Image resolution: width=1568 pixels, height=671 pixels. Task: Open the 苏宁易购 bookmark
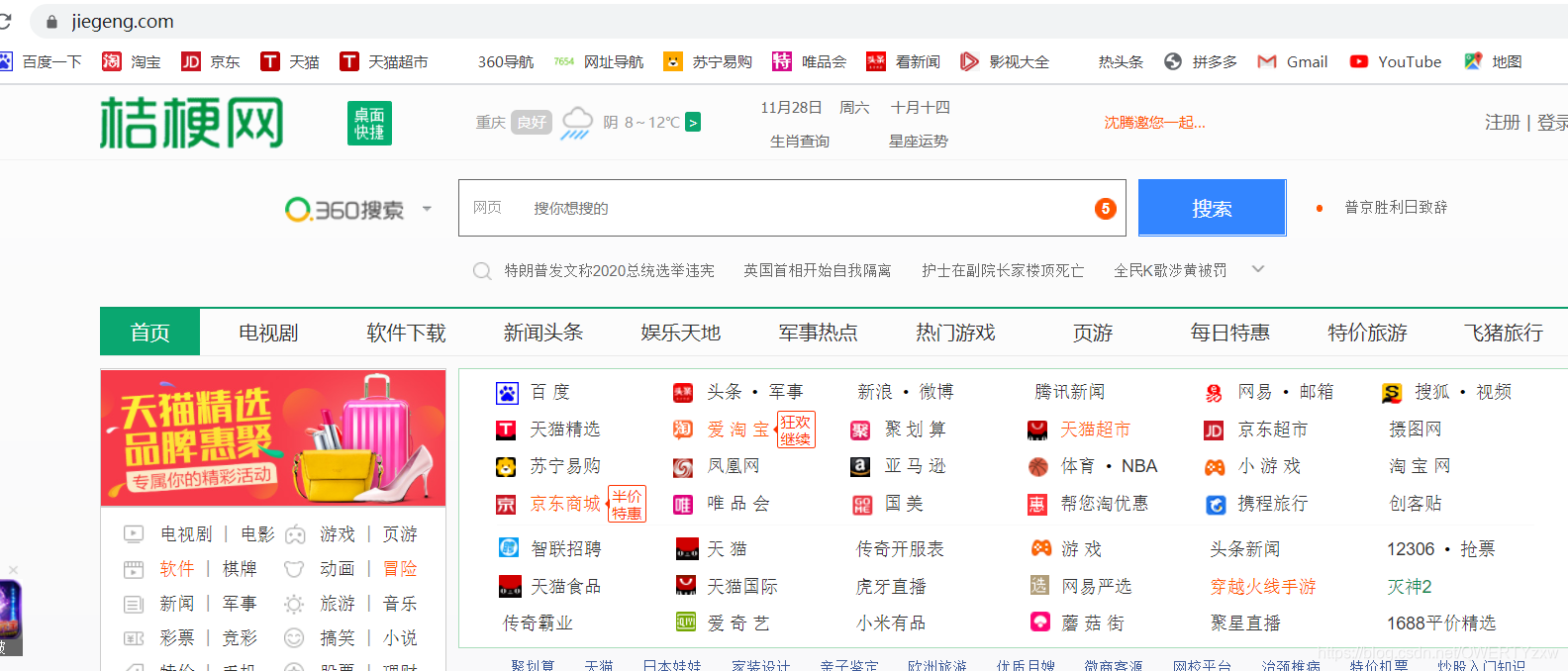pos(708,61)
